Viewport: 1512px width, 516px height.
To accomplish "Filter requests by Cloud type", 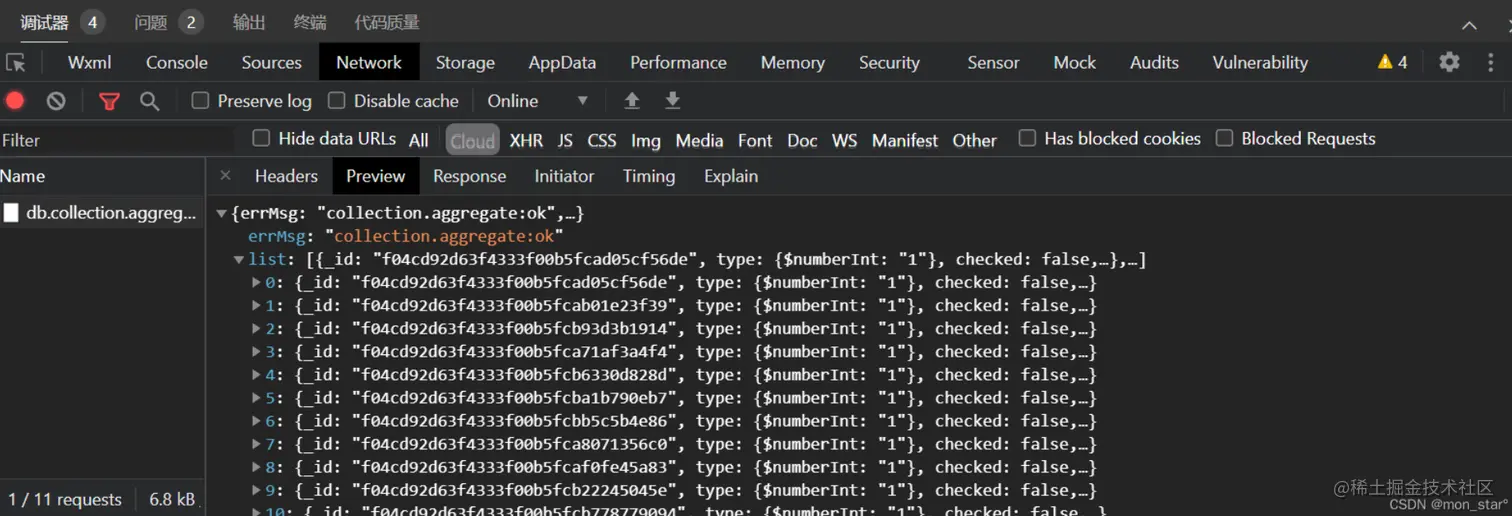I will point(472,140).
